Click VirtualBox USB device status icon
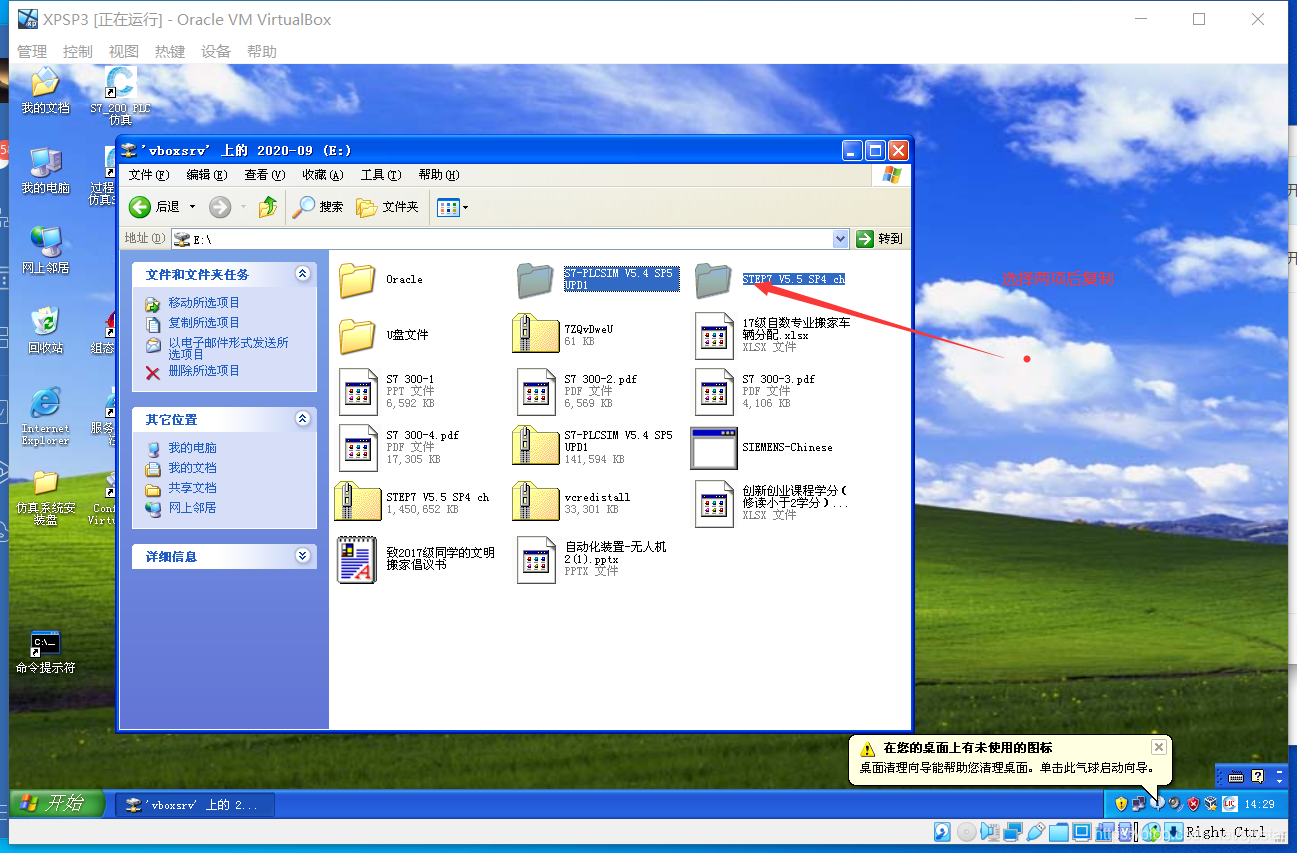This screenshot has height=853, width=1297. coord(1036,832)
